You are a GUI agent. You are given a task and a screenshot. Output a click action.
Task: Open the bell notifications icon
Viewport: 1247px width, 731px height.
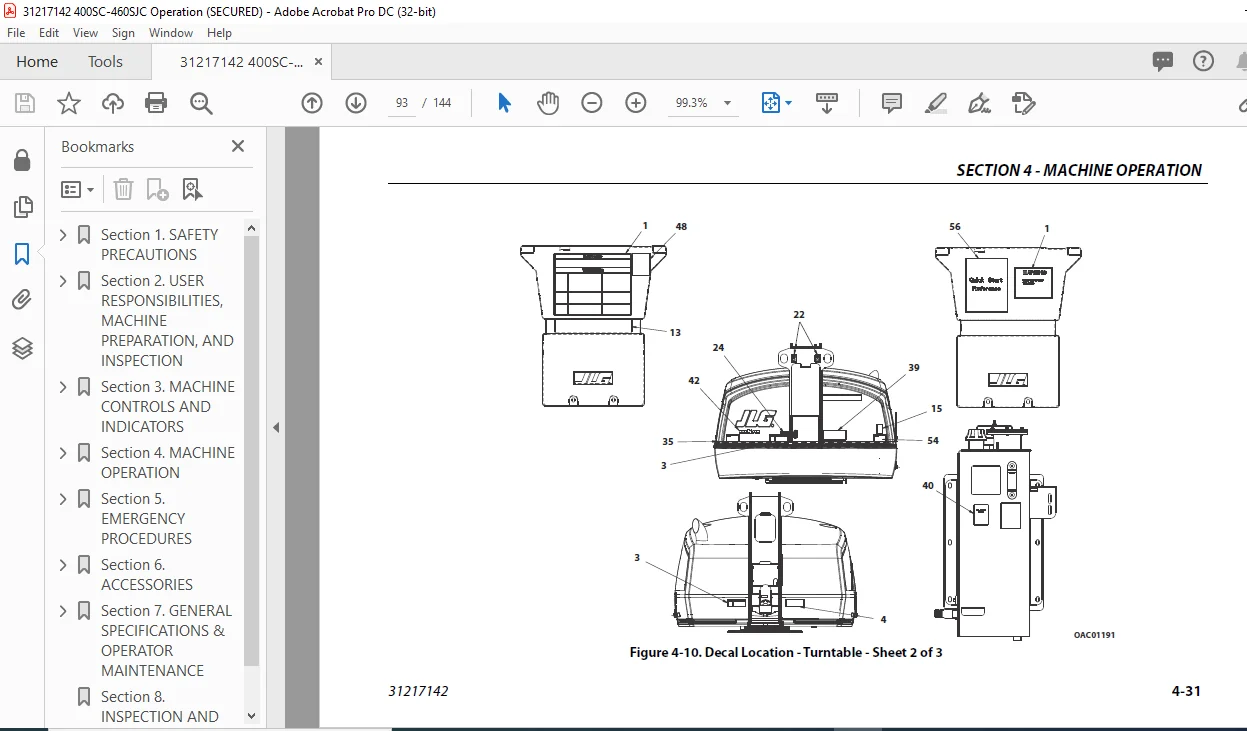click(1241, 62)
